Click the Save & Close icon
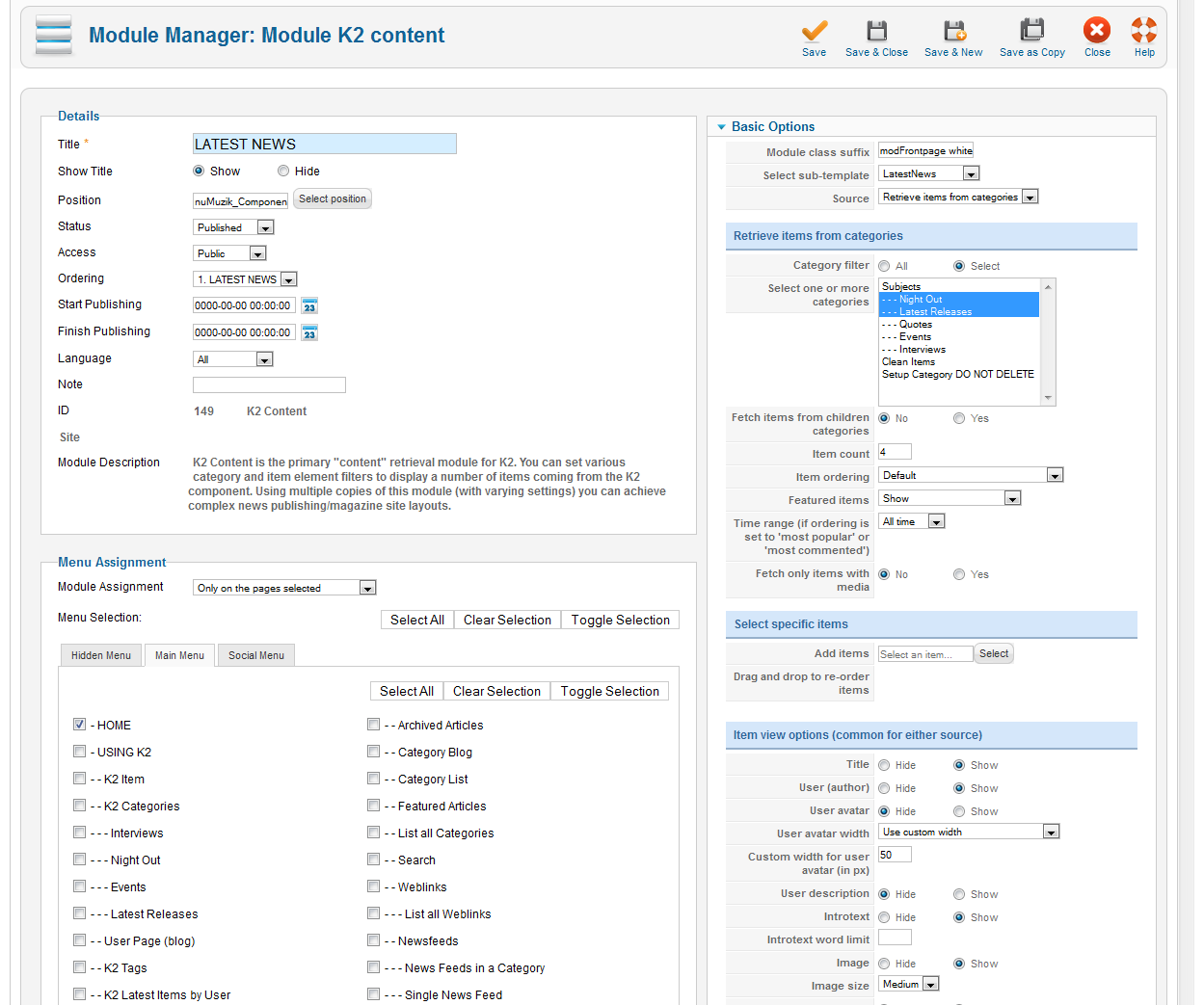 click(x=876, y=31)
